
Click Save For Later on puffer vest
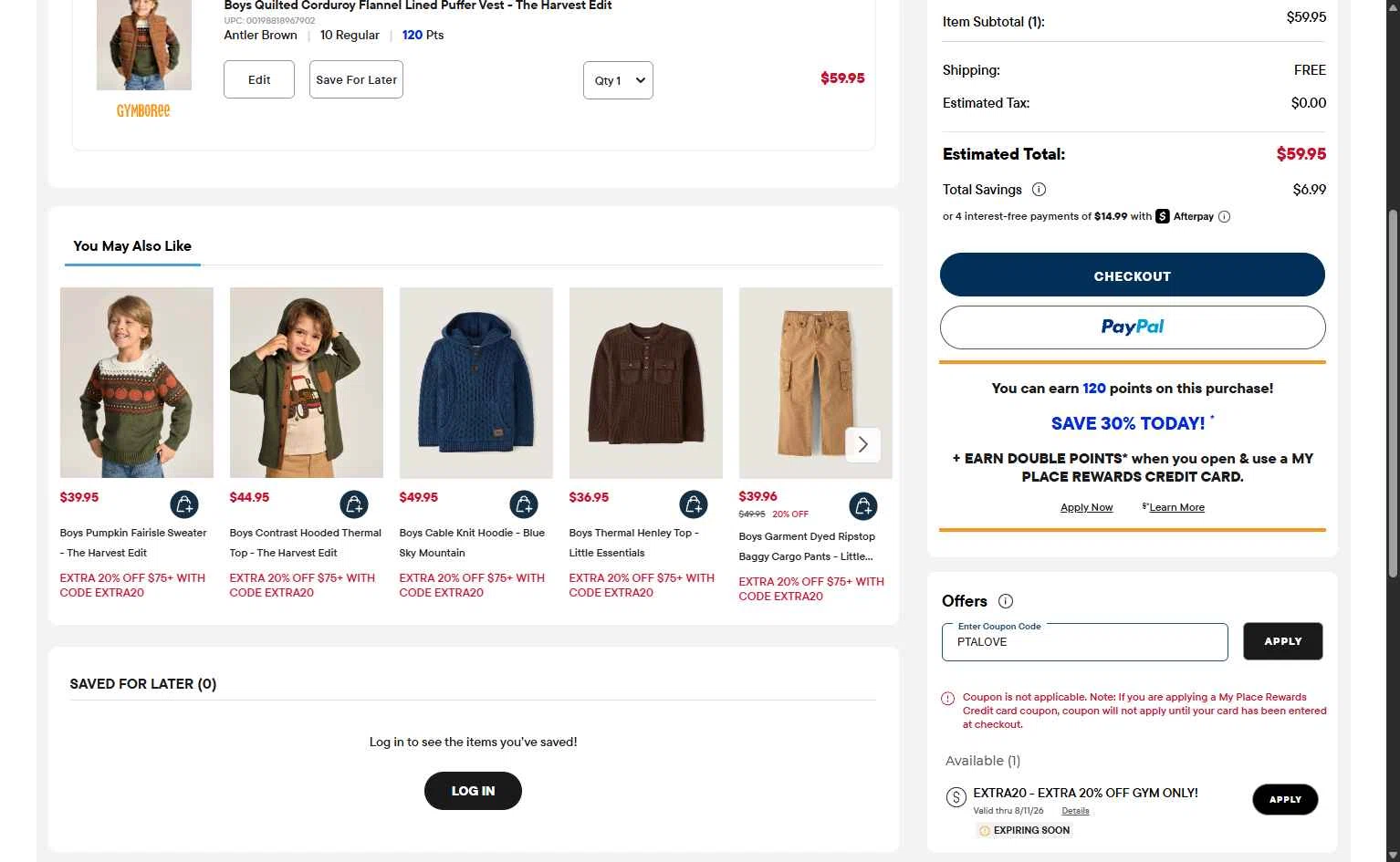356,79
